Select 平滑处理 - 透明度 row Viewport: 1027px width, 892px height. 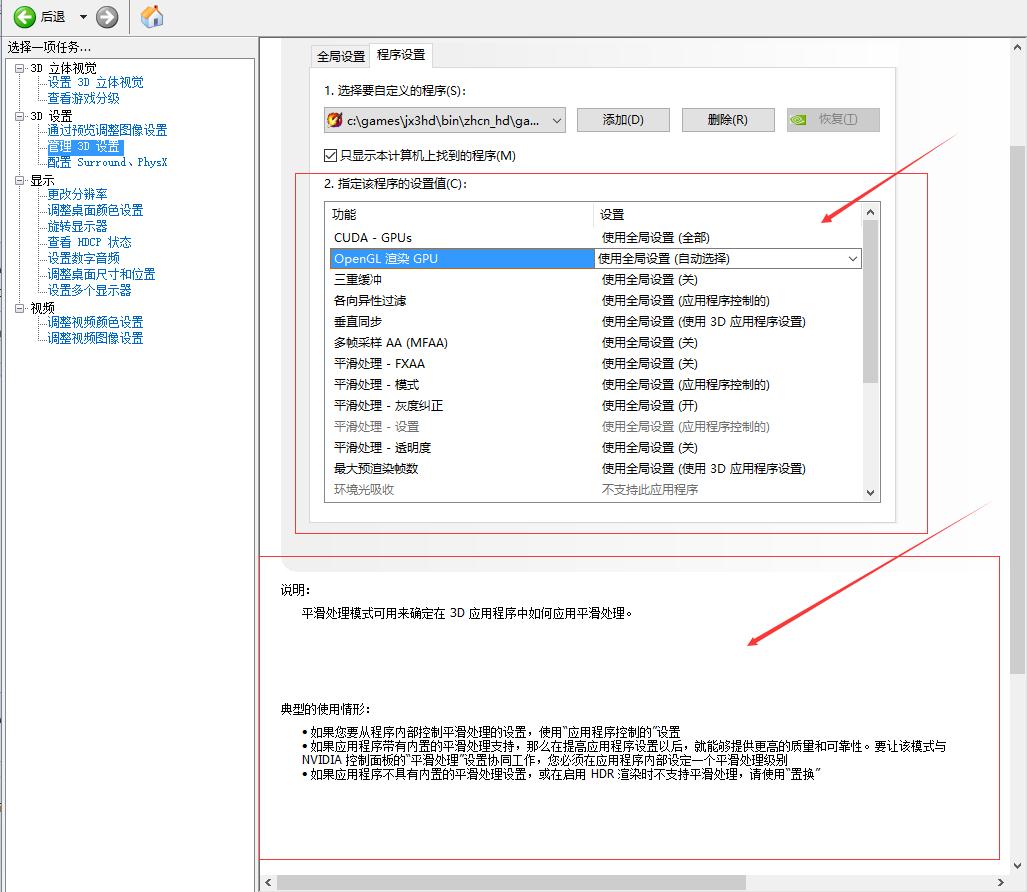click(595, 447)
